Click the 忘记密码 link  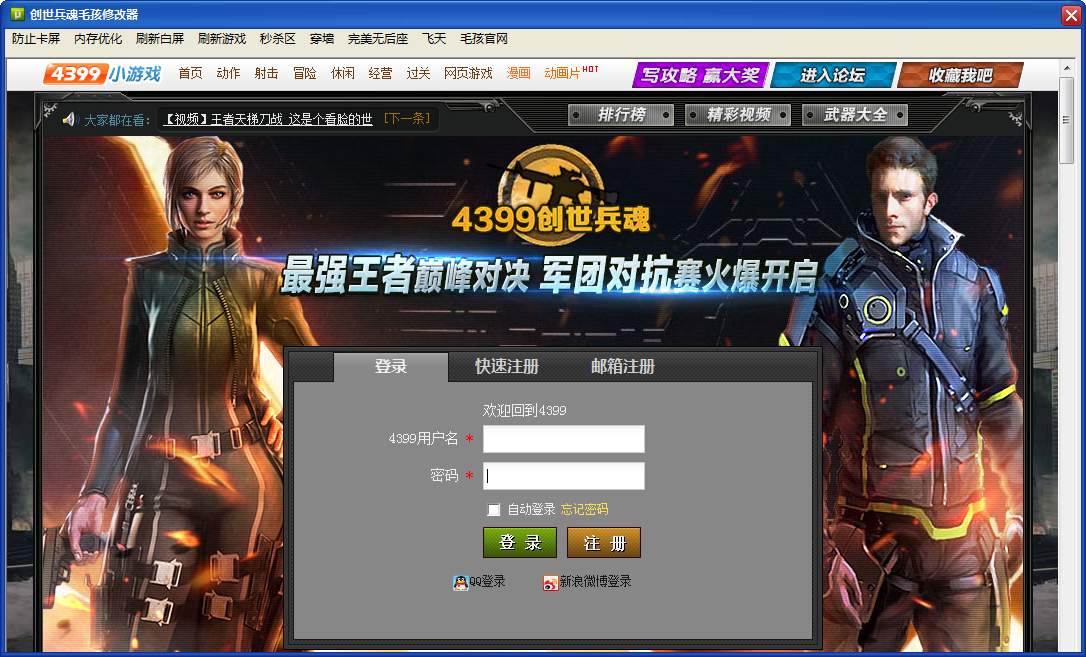click(x=585, y=510)
